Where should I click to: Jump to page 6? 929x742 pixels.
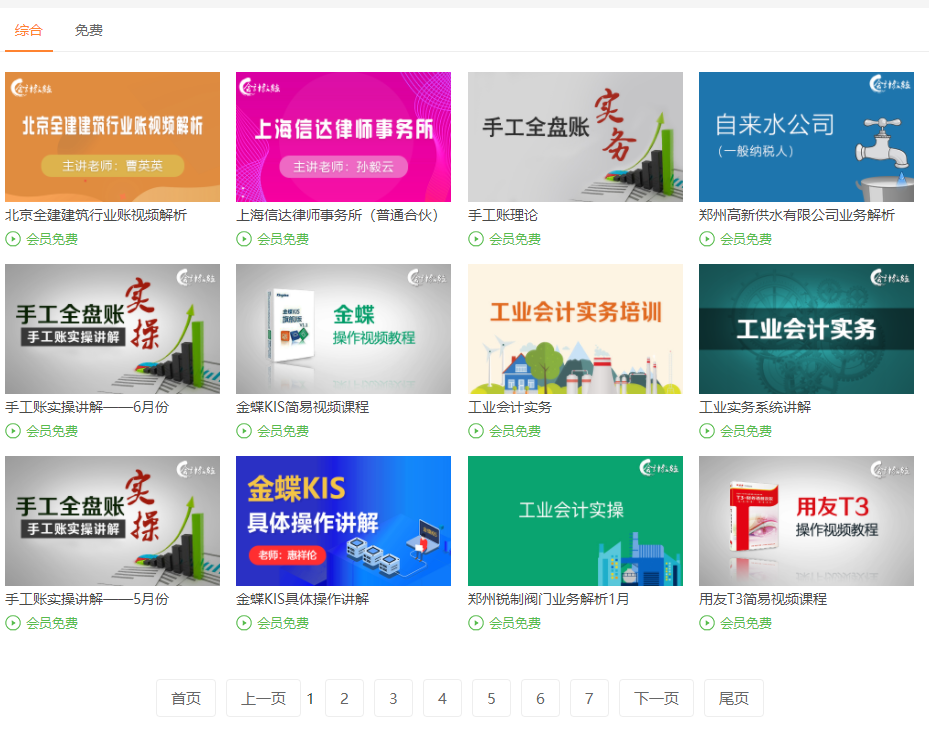click(x=540, y=698)
